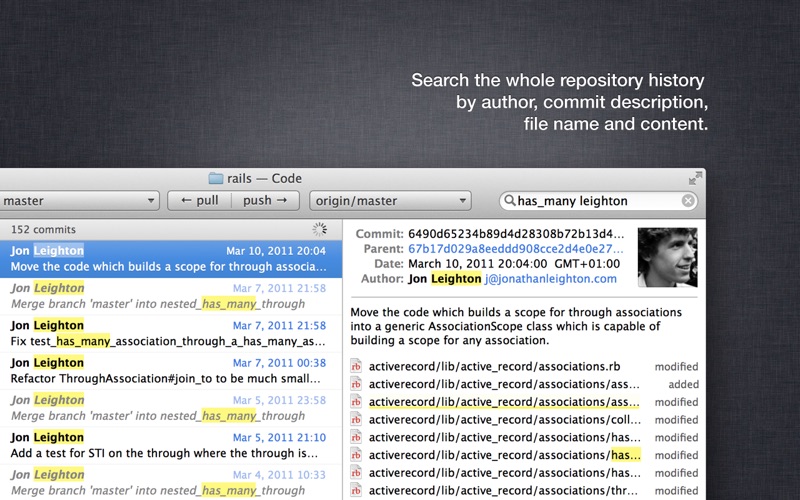
Task: Select the Add a test for STI commit
Action: (168, 445)
